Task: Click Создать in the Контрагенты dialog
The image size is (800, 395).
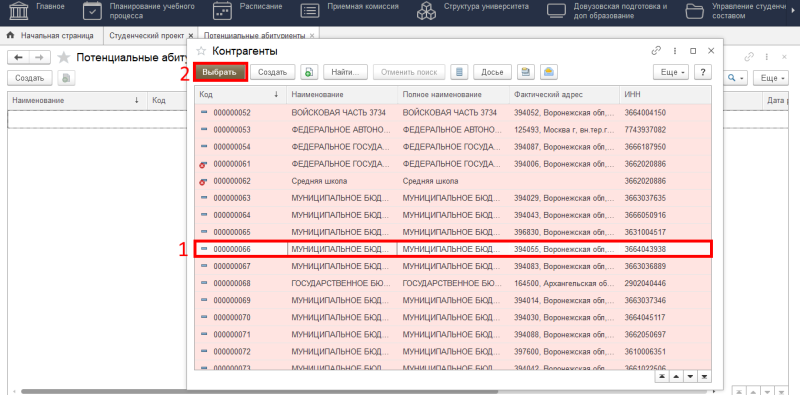Action: [272, 72]
